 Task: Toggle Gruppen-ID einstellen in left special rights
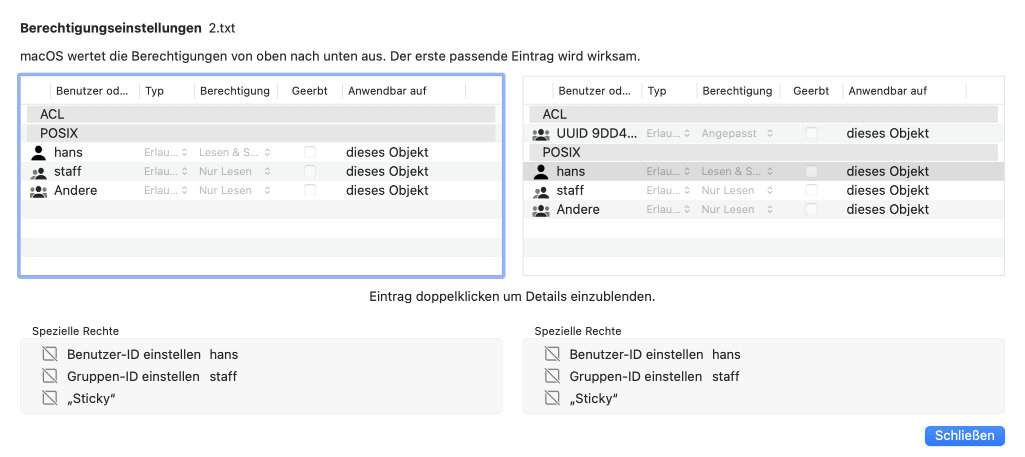pos(50,376)
